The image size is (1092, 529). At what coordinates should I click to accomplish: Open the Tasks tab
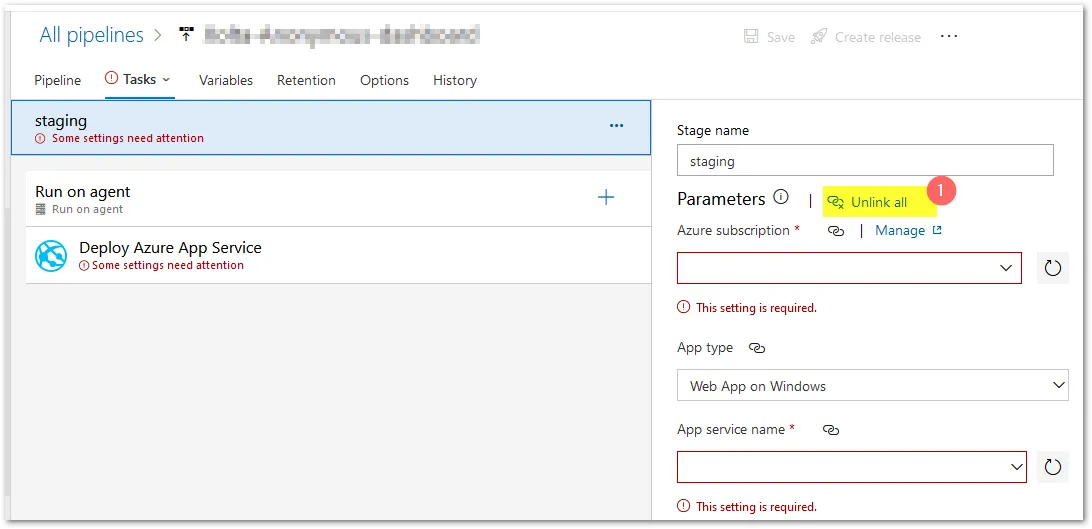point(139,79)
